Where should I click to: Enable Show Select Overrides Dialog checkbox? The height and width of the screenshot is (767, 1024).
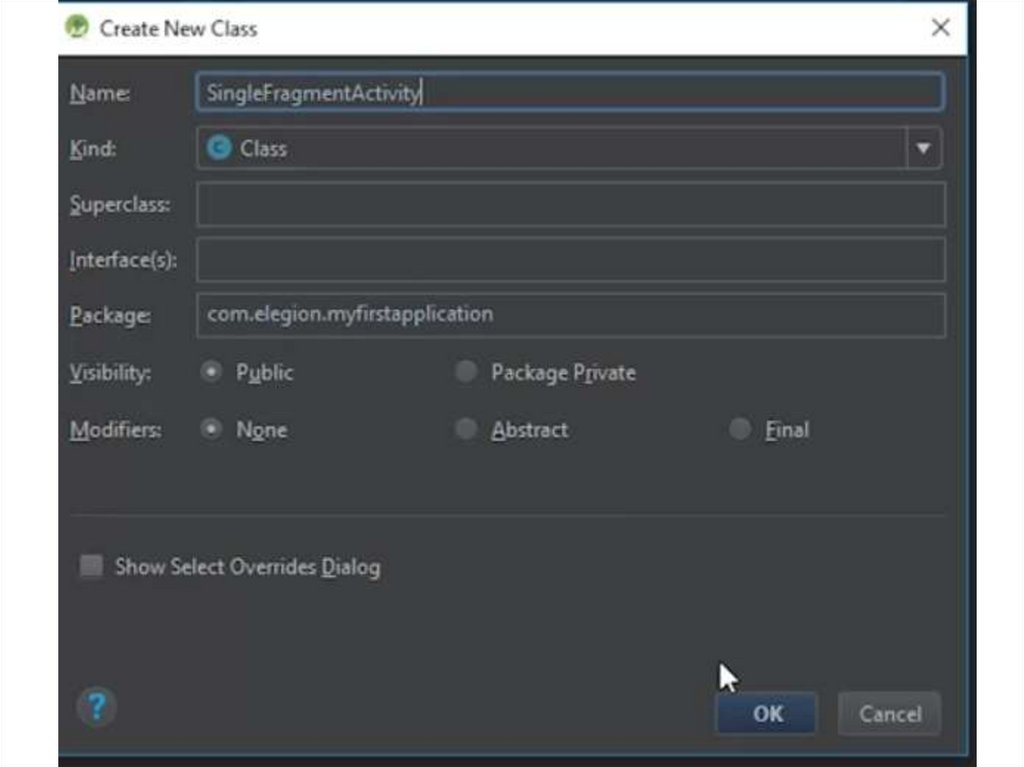[x=91, y=566]
